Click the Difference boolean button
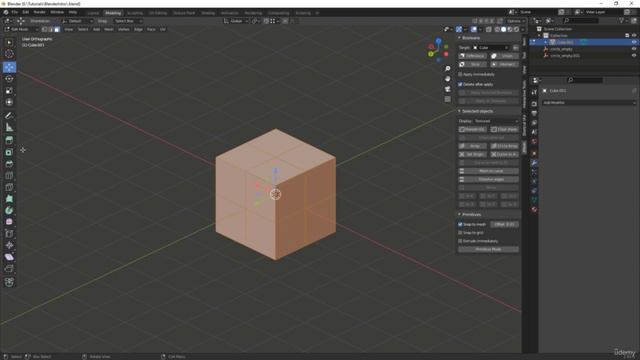This screenshot has width=640, height=360. click(x=472, y=56)
